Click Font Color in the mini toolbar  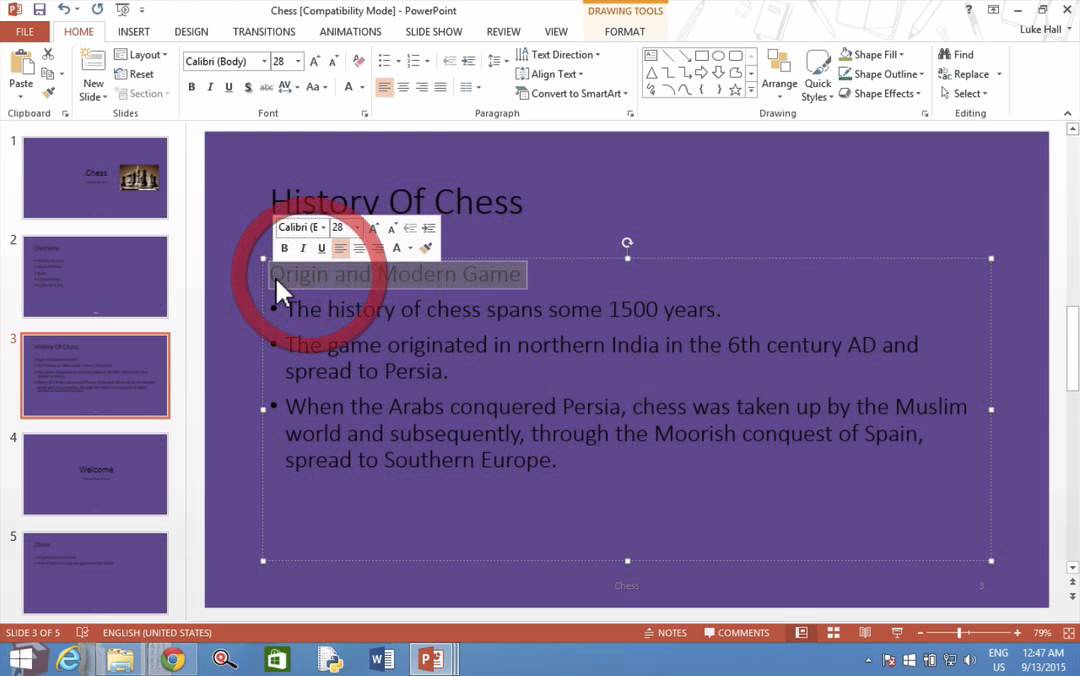point(397,248)
